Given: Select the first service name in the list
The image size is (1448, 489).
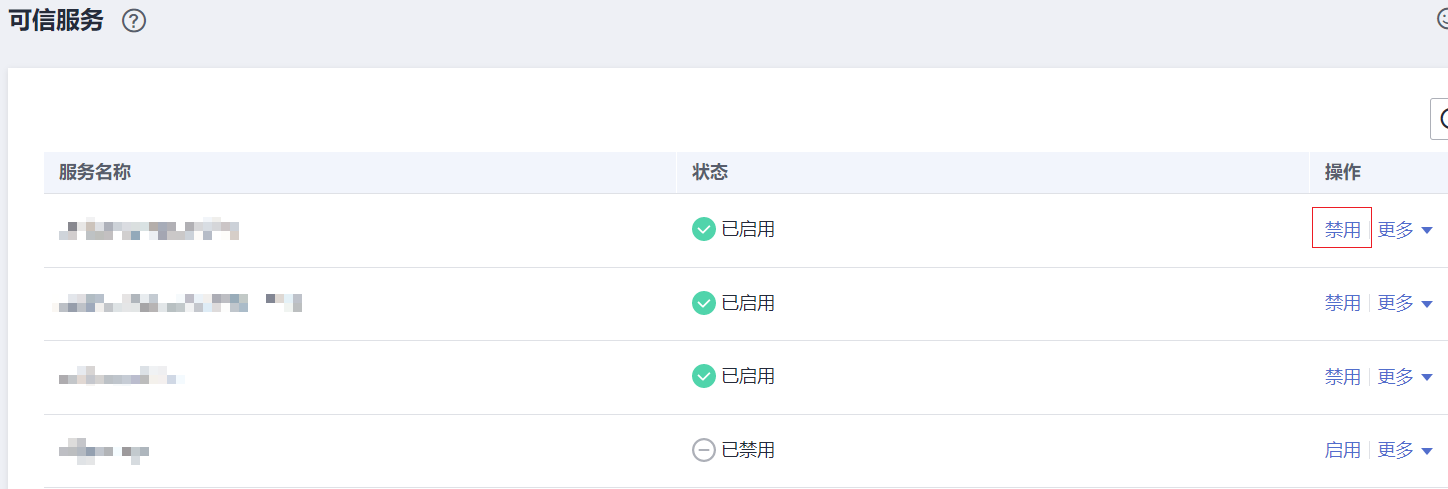Looking at the screenshot, I should pyautogui.click(x=148, y=231).
